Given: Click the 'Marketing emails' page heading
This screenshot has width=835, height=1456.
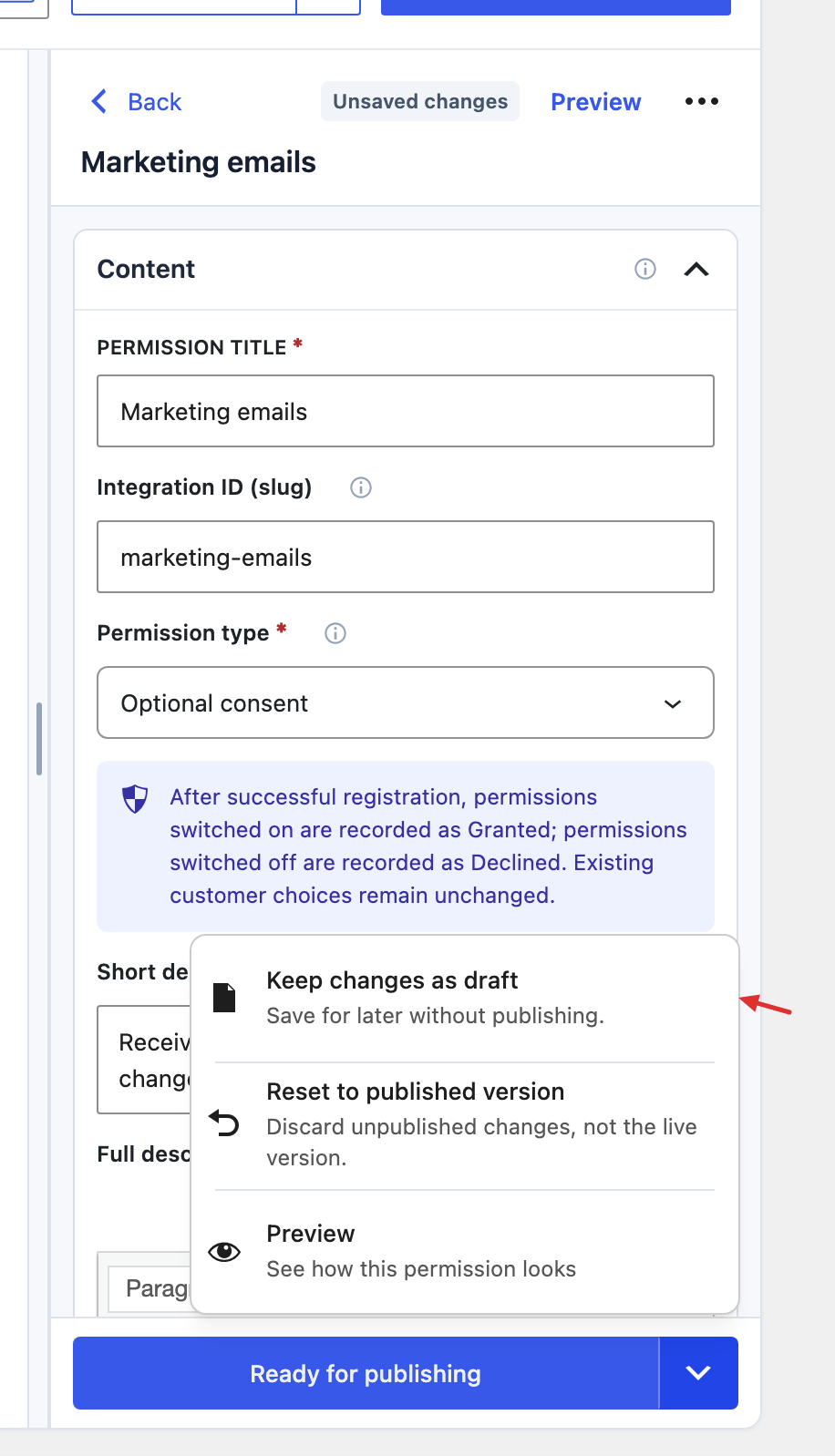Looking at the screenshot, I should pos(199,162).
